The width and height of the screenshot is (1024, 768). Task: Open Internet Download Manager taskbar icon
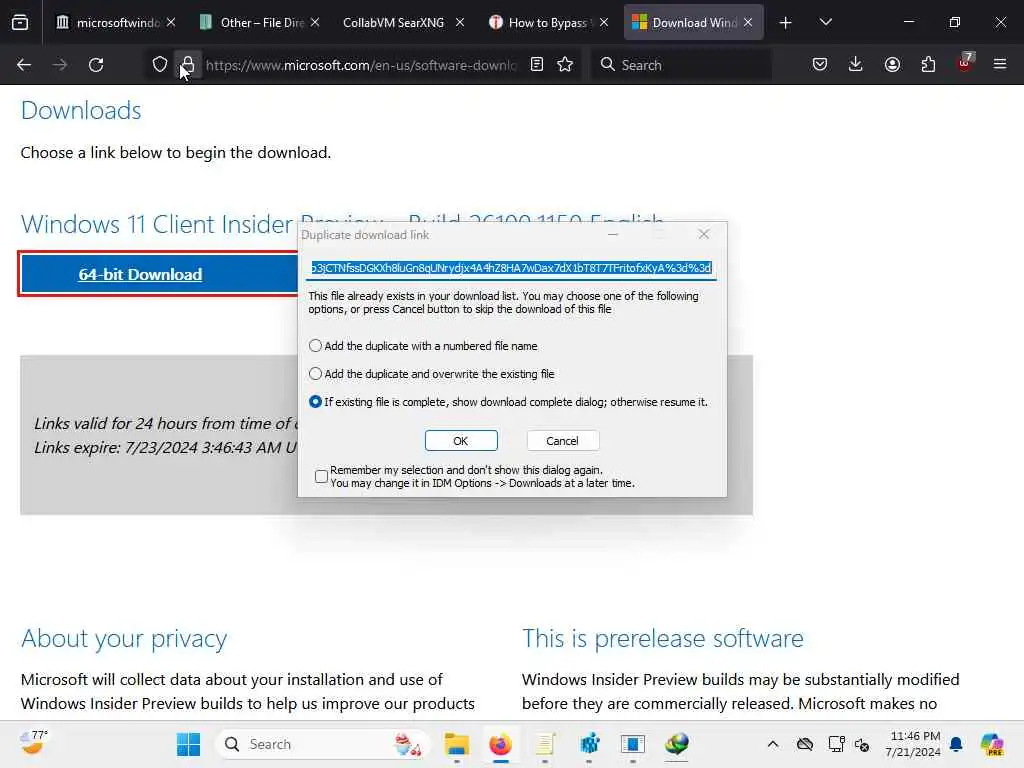(677, 744)
